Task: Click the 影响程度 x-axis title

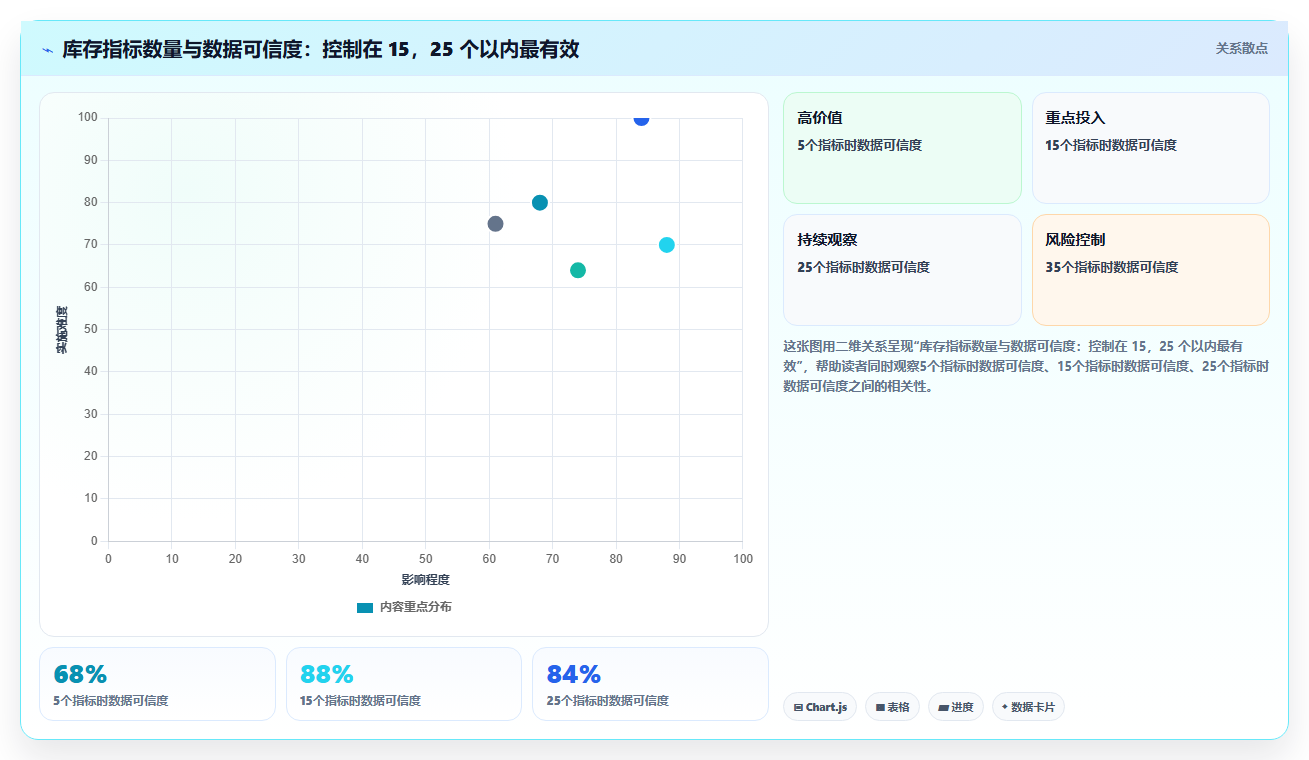Action: [425, 580]
